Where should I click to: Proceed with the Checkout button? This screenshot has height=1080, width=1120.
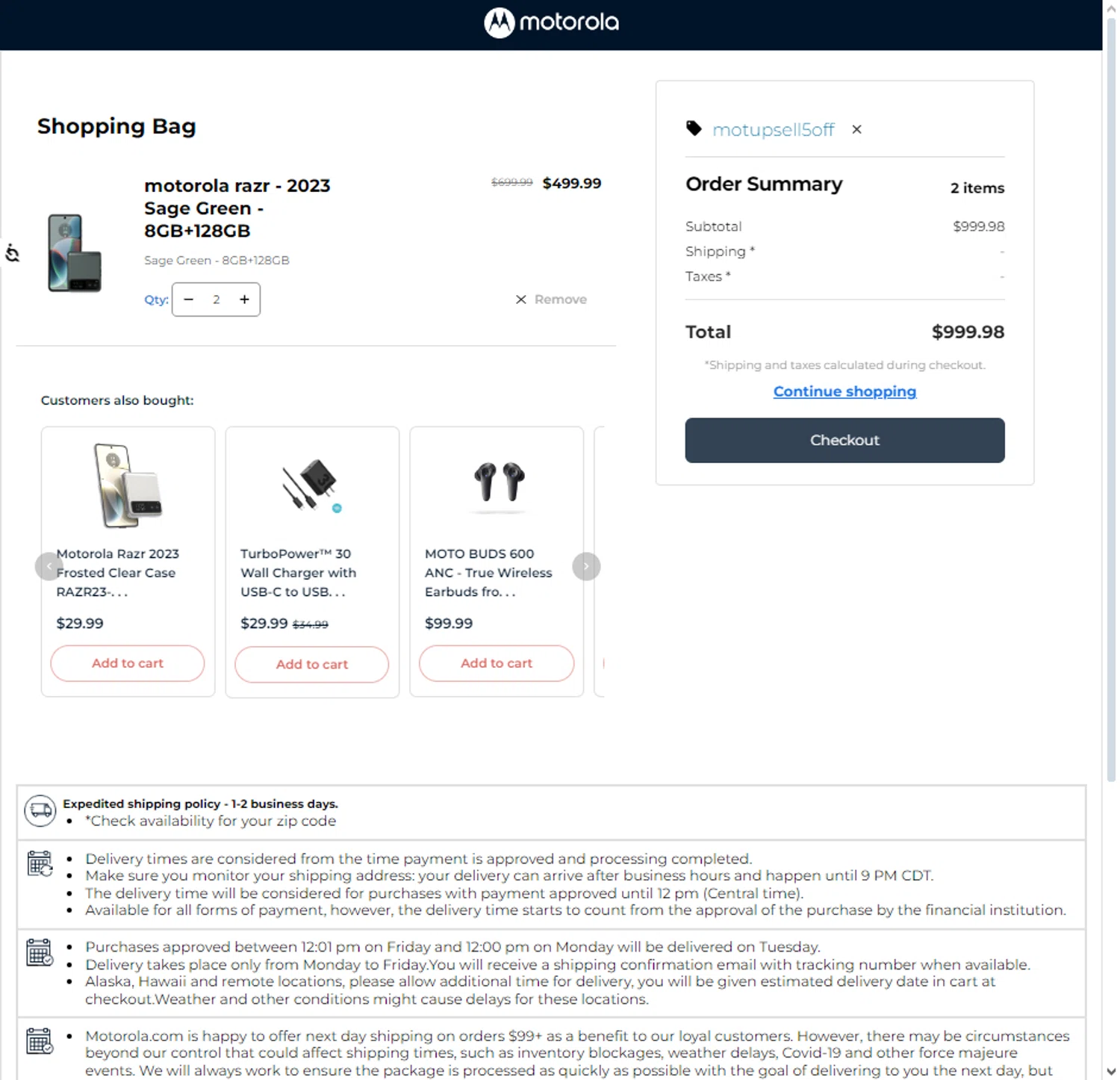(844, 440)
